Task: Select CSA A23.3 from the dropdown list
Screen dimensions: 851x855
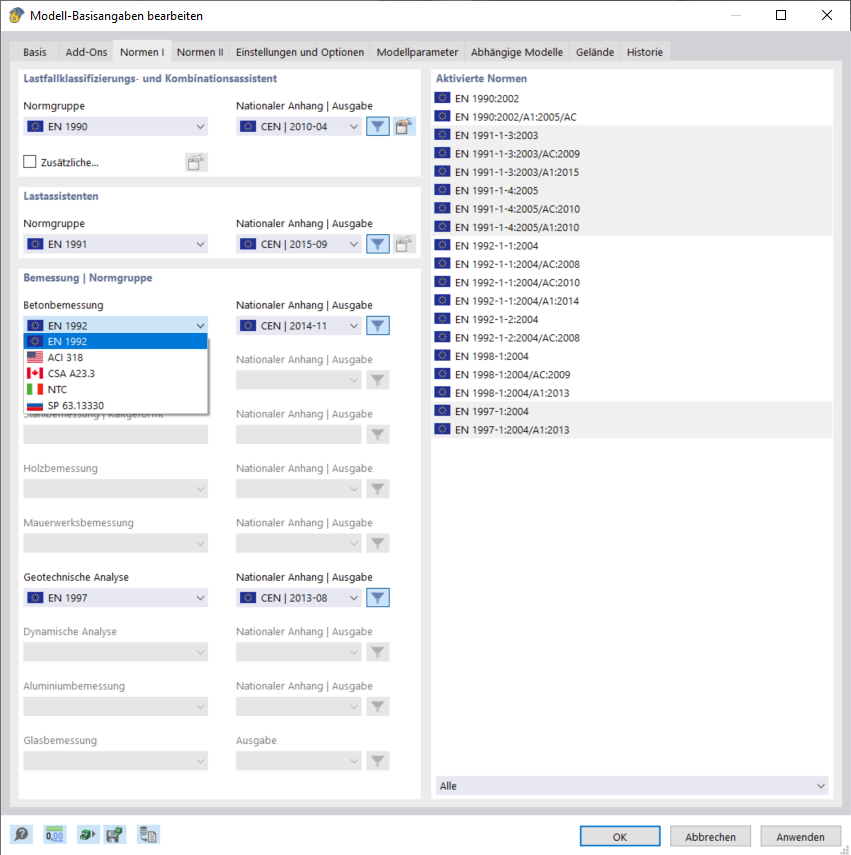Action: 116,374
